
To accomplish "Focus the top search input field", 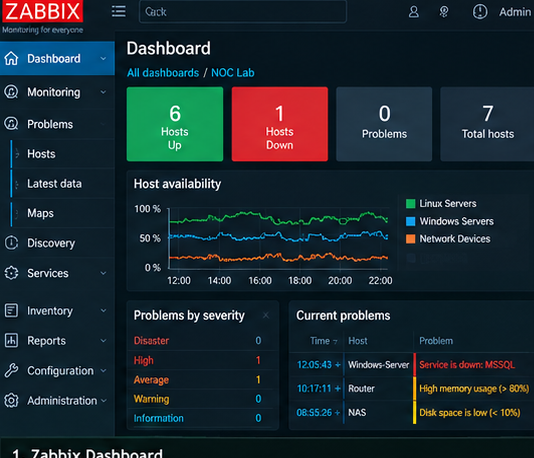I will (x=243, y=12).
